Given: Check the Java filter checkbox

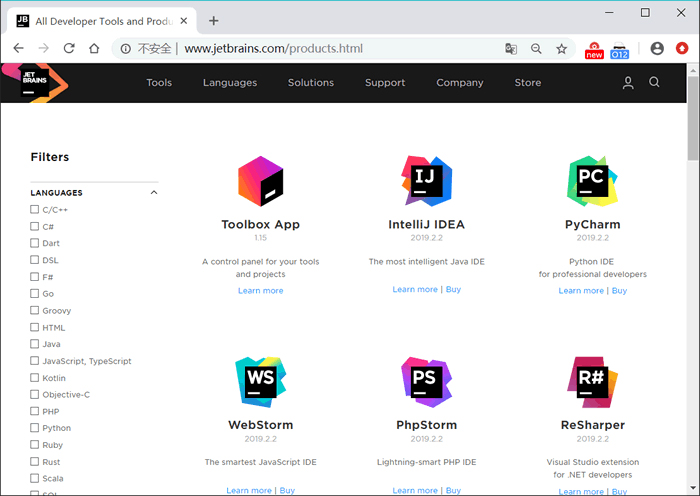Looking at the screenshot, I should pyautogui.click(x=35, y=344).
